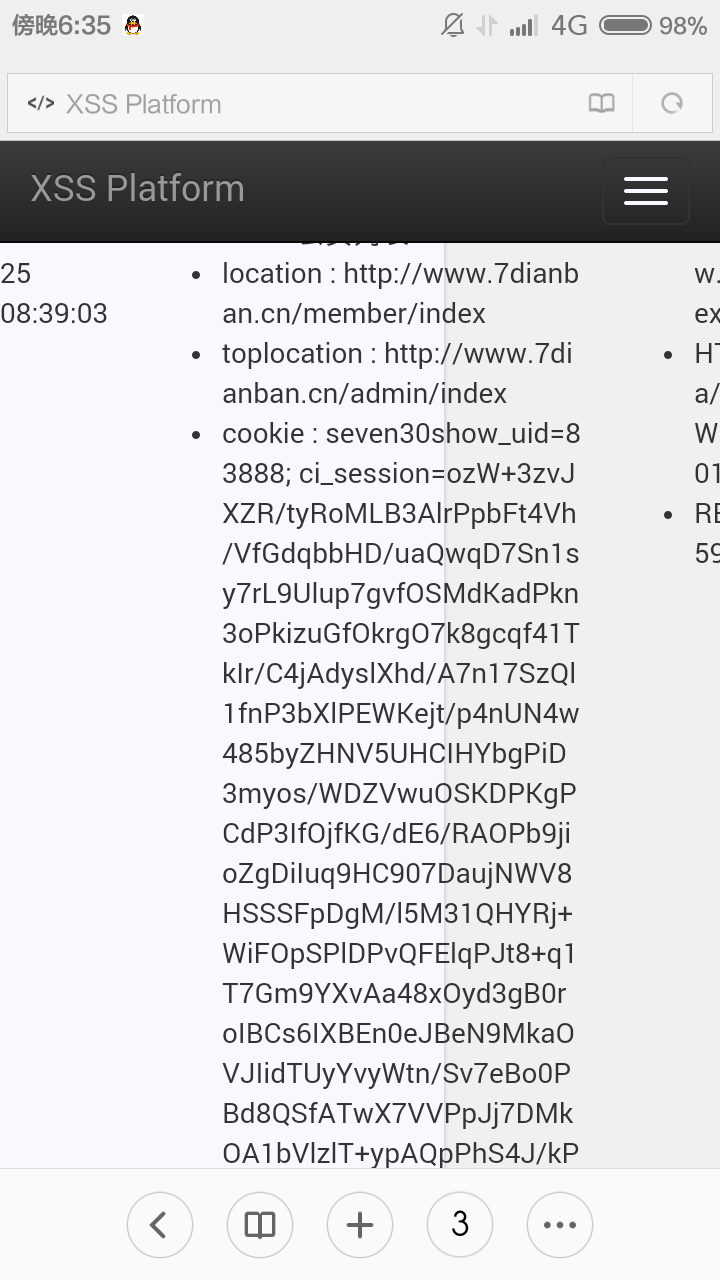
Task: Tap the battery indicator showing 98%
Action: 653,26
